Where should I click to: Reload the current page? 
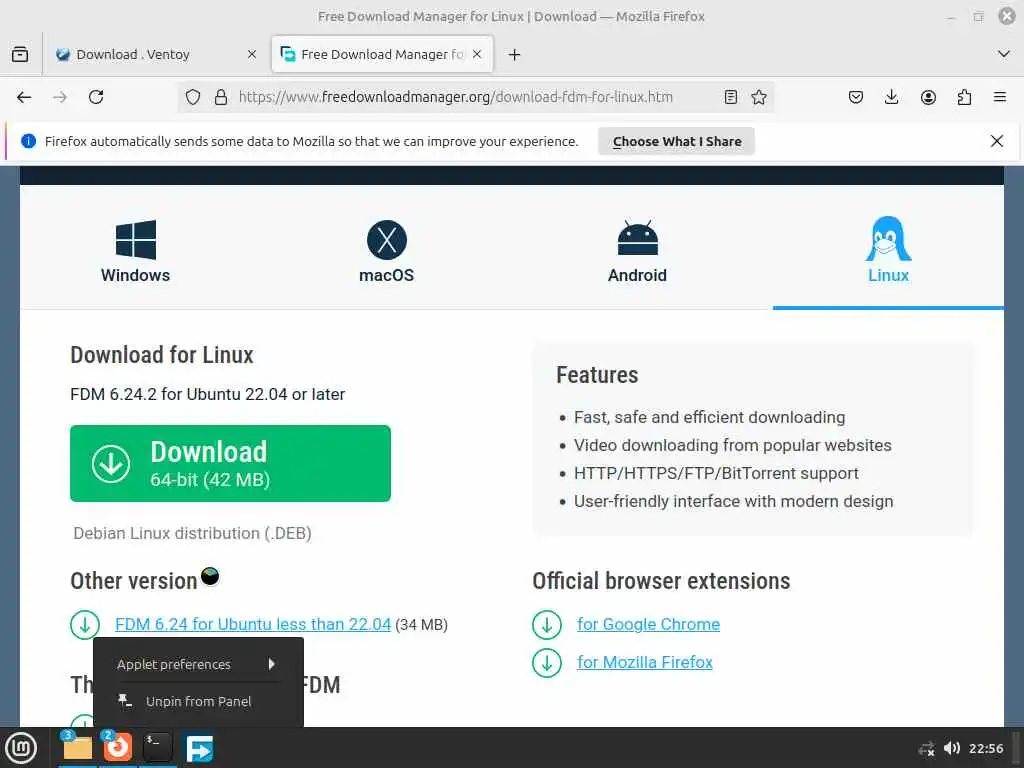[96, 97]
